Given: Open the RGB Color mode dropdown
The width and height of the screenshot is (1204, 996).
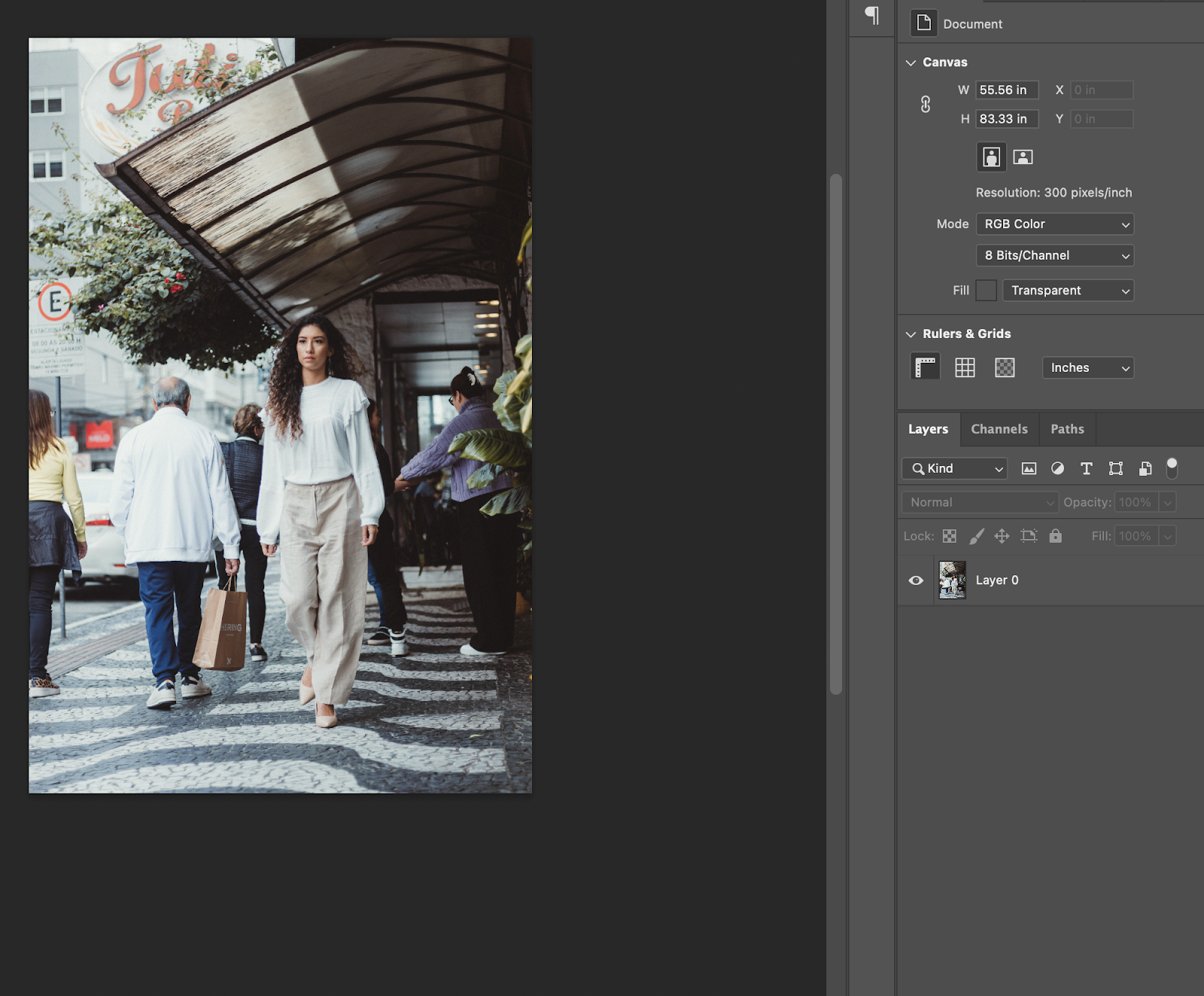Looking at the screenshot, I should coord(1055,224).
